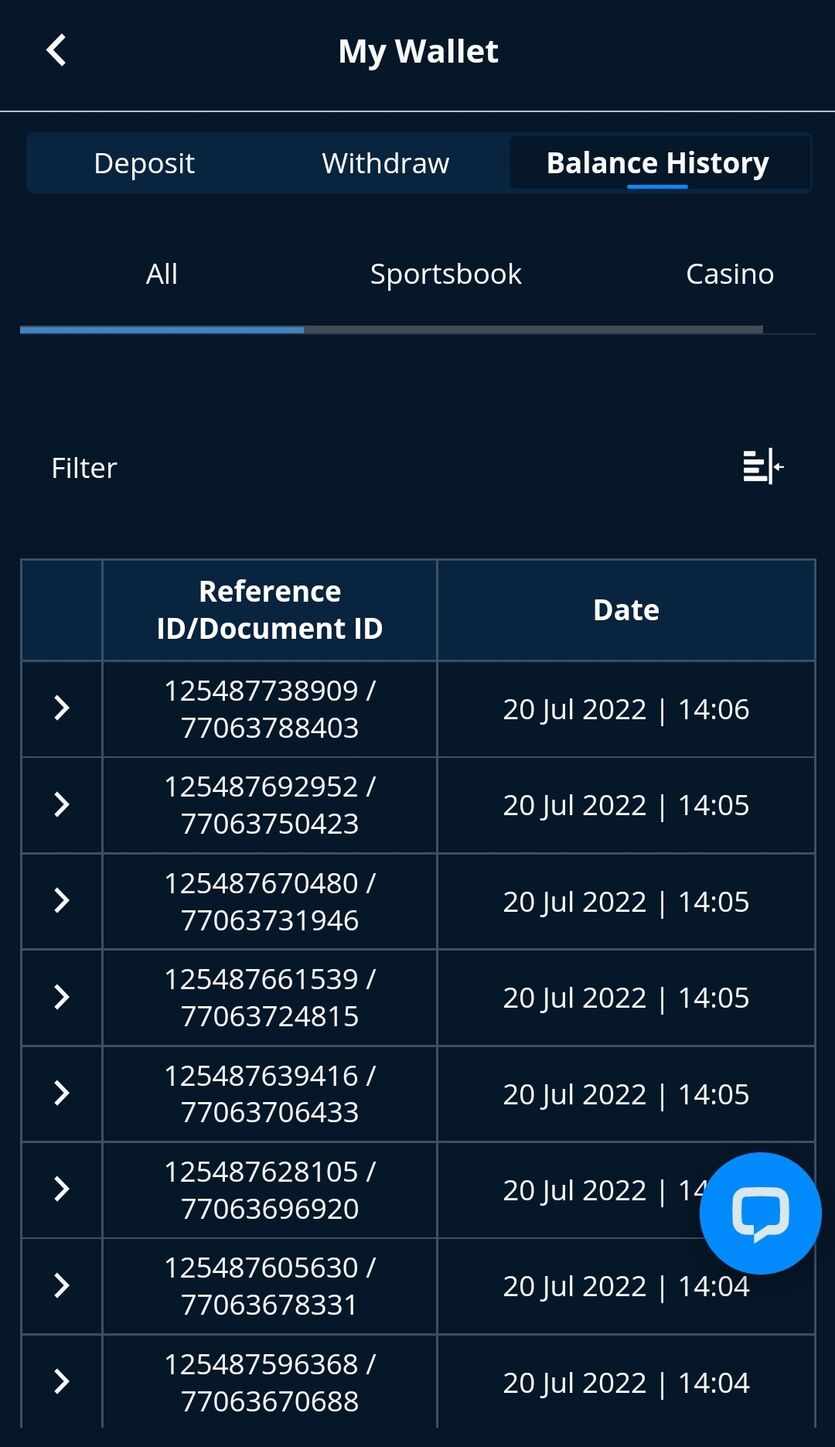The image size is (835, 1447).
Task: Expand row 125487596368 chevron
Action: coord(62,1381)
